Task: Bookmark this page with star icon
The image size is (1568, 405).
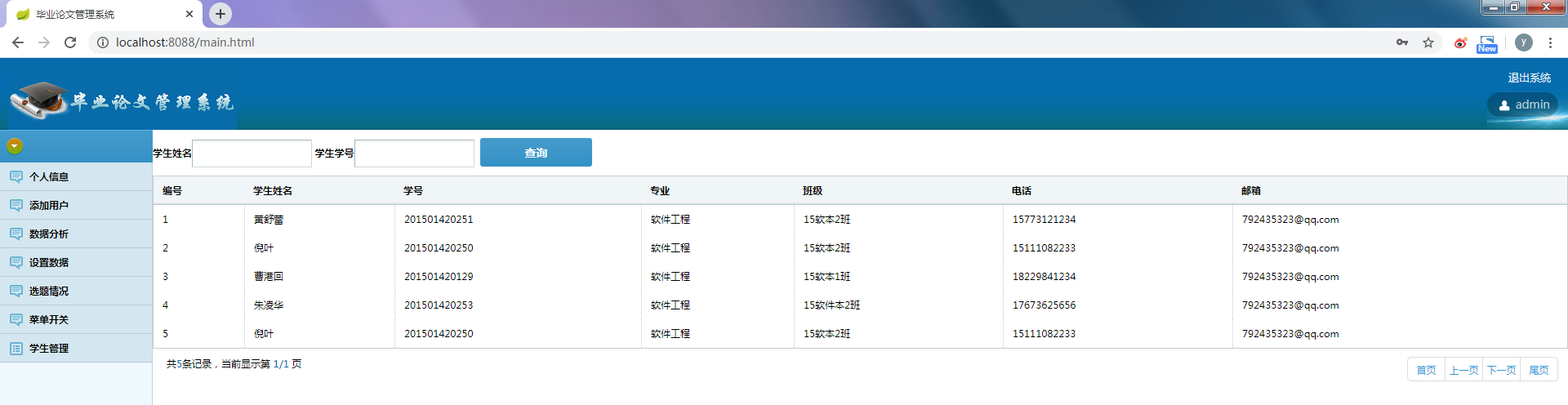Action: 1428,42
